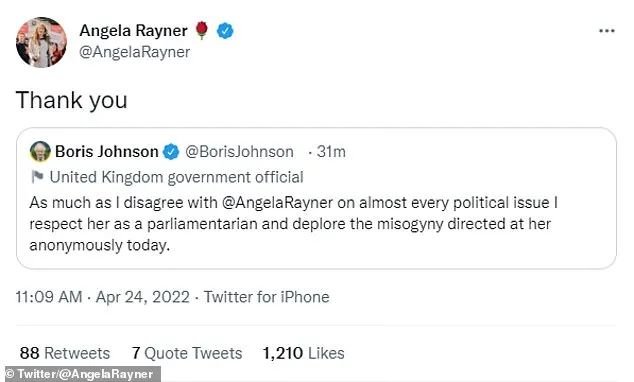This screenshot has width=634, height=382.
Task: Click the Angela Rayner display name
Action: (133, 31)
